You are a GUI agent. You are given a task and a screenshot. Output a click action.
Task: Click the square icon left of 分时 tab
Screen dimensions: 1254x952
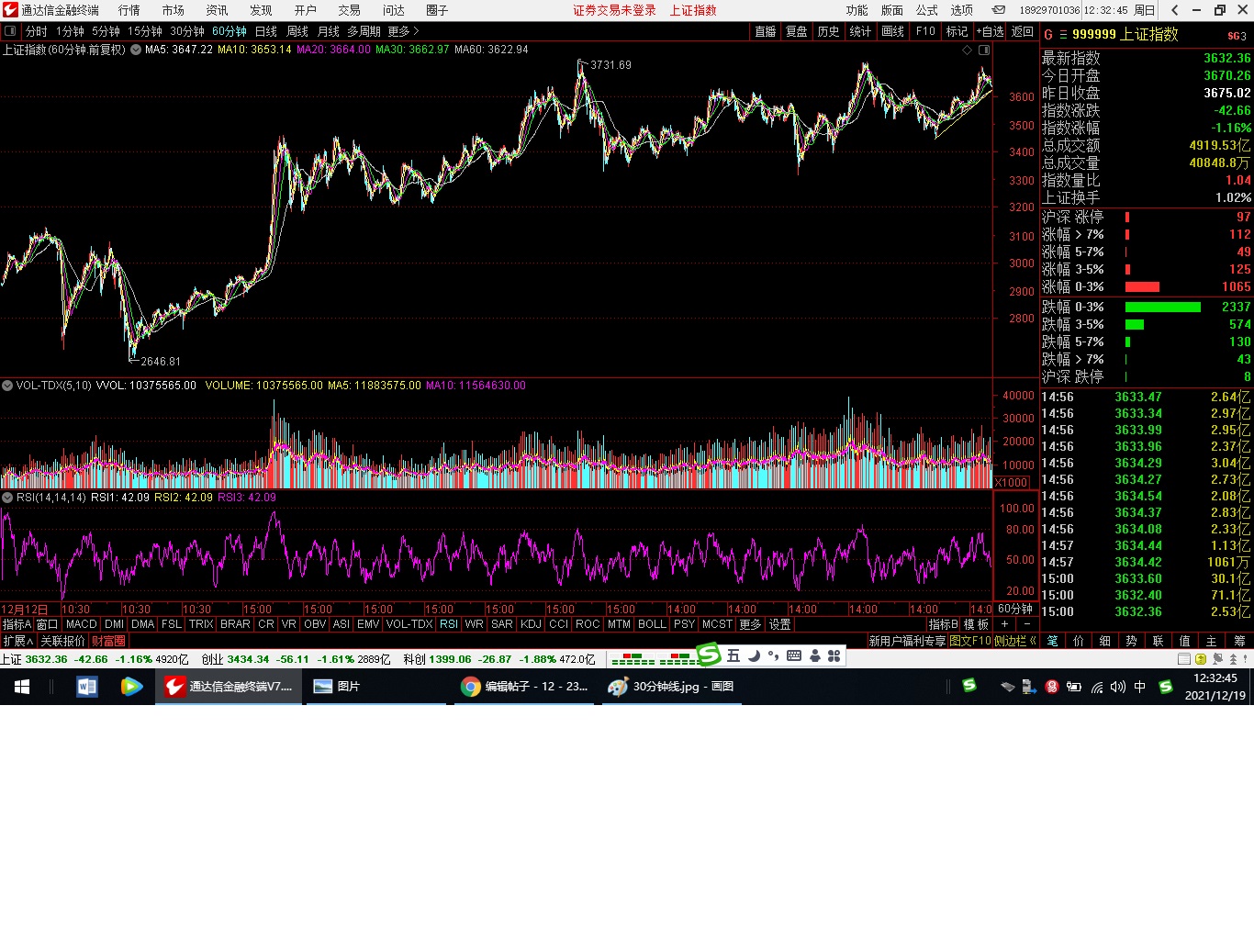coord(10,31)
